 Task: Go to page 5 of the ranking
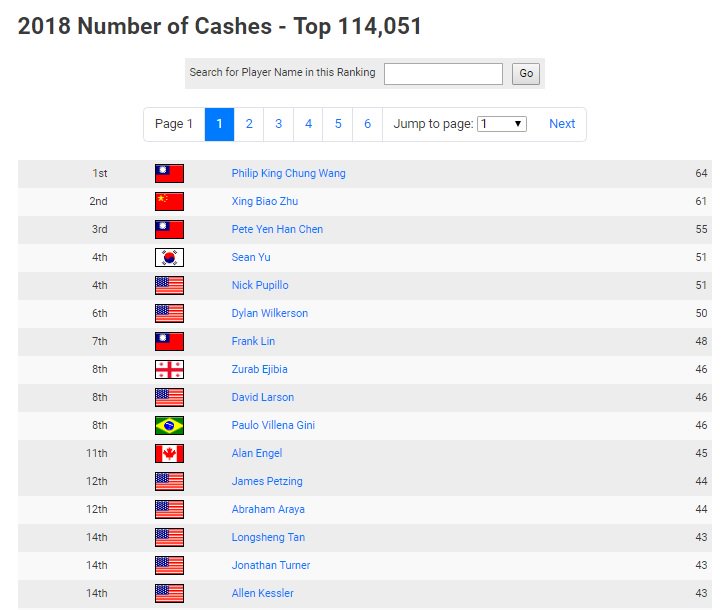(x=338, y=124)
